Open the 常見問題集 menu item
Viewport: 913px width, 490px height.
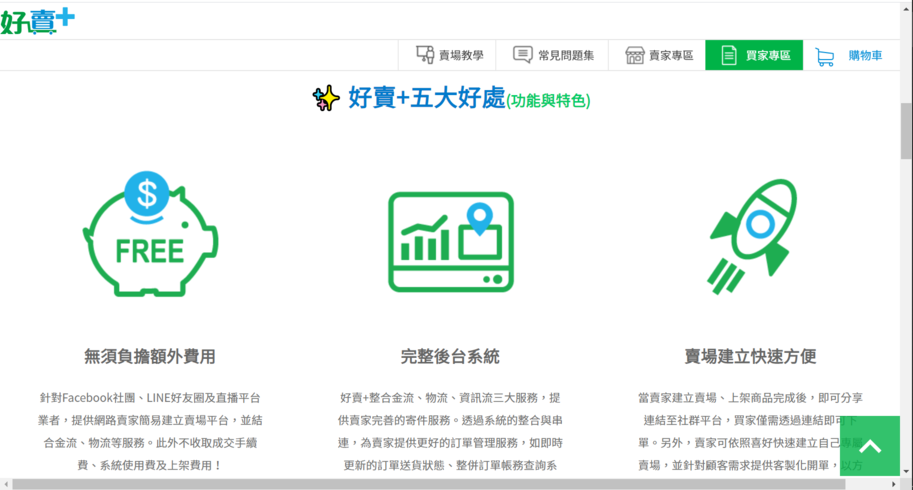pyautogui.click(x=553, y=55)
